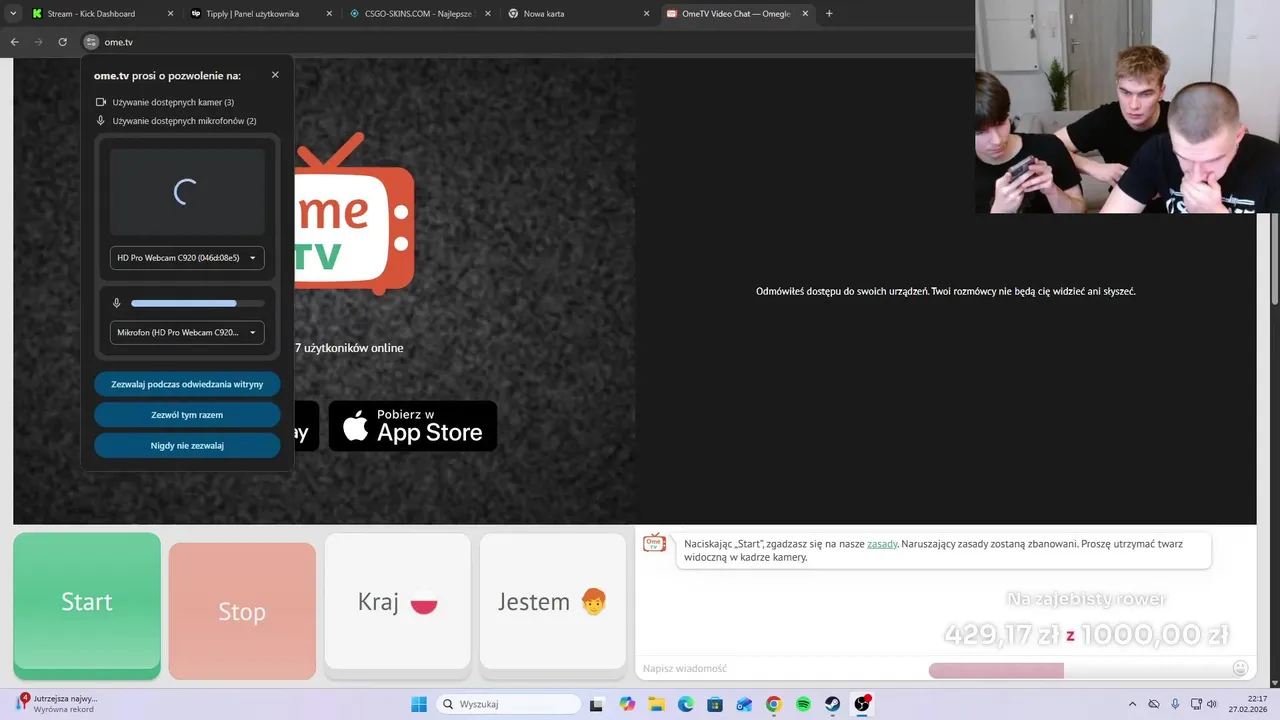Open a new browser tab
Screen dimensions: 1280x720
pyautogui.click(x=829, y=14)
